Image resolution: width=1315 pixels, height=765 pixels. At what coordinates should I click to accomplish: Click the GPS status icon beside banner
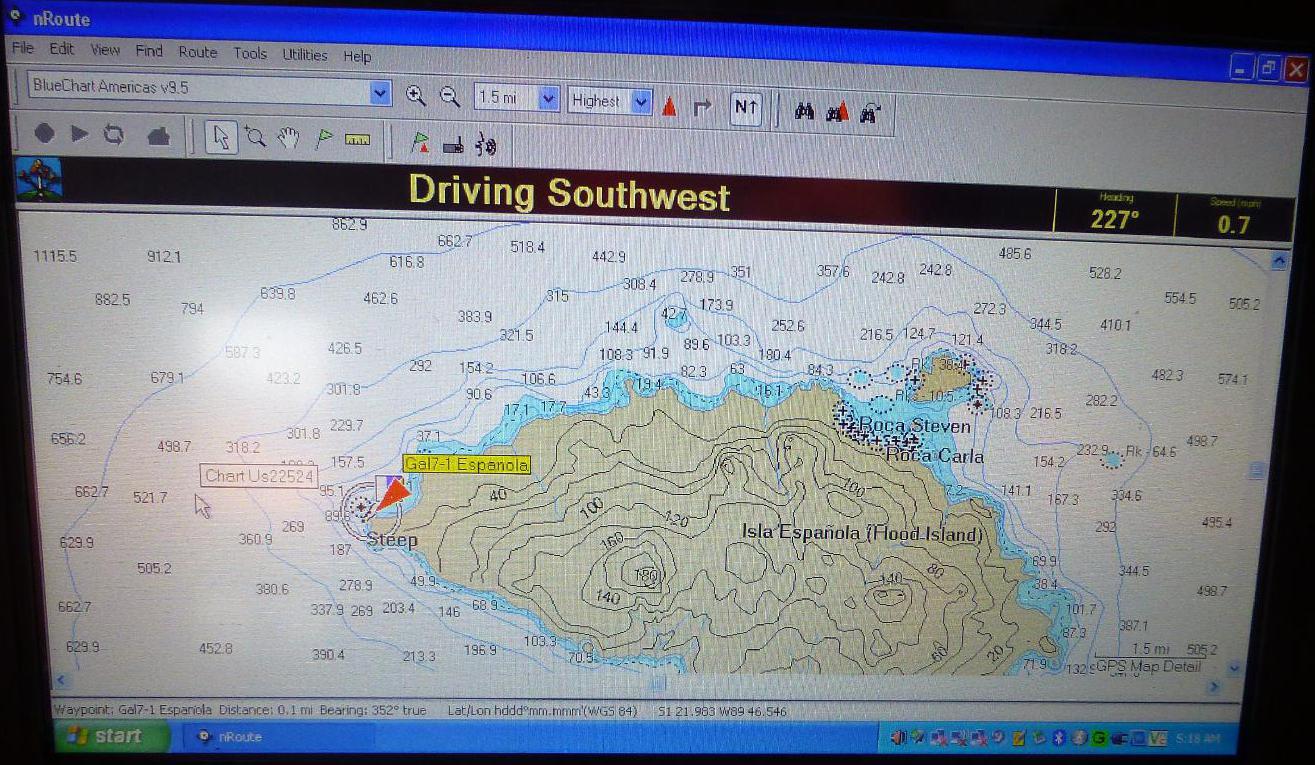(x=40, y=180)
